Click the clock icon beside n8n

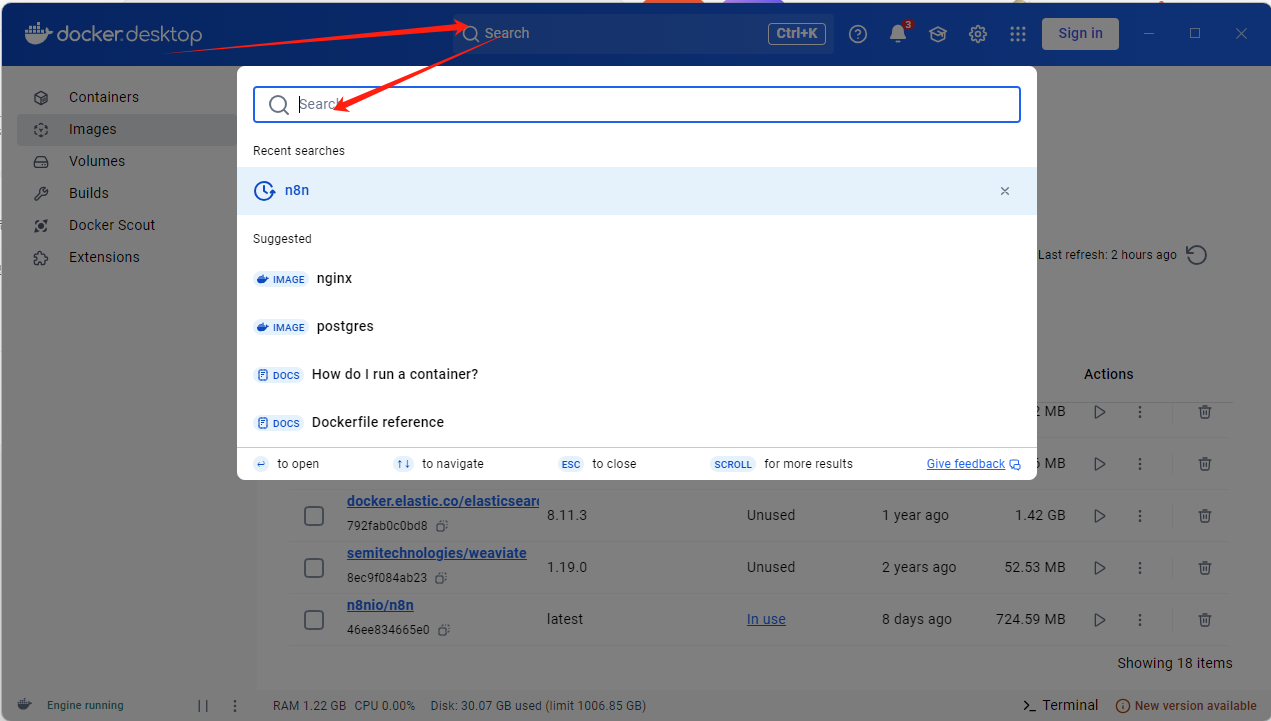tap(265, 191)
